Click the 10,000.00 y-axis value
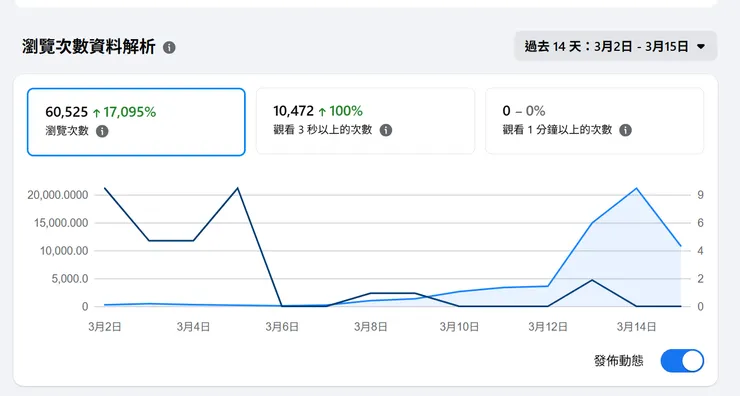 point(64,251)
